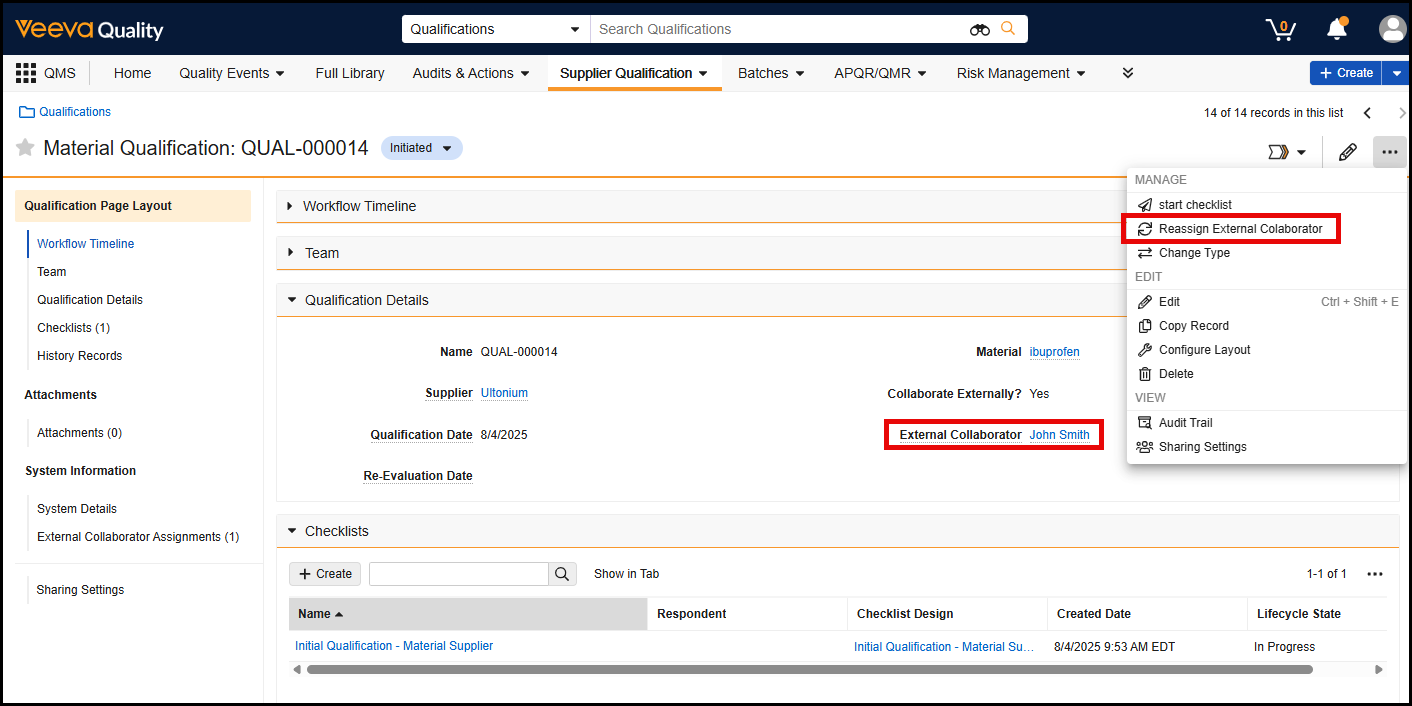
Task: Open the John Smith collaborator link
Action: (1059, 435)
